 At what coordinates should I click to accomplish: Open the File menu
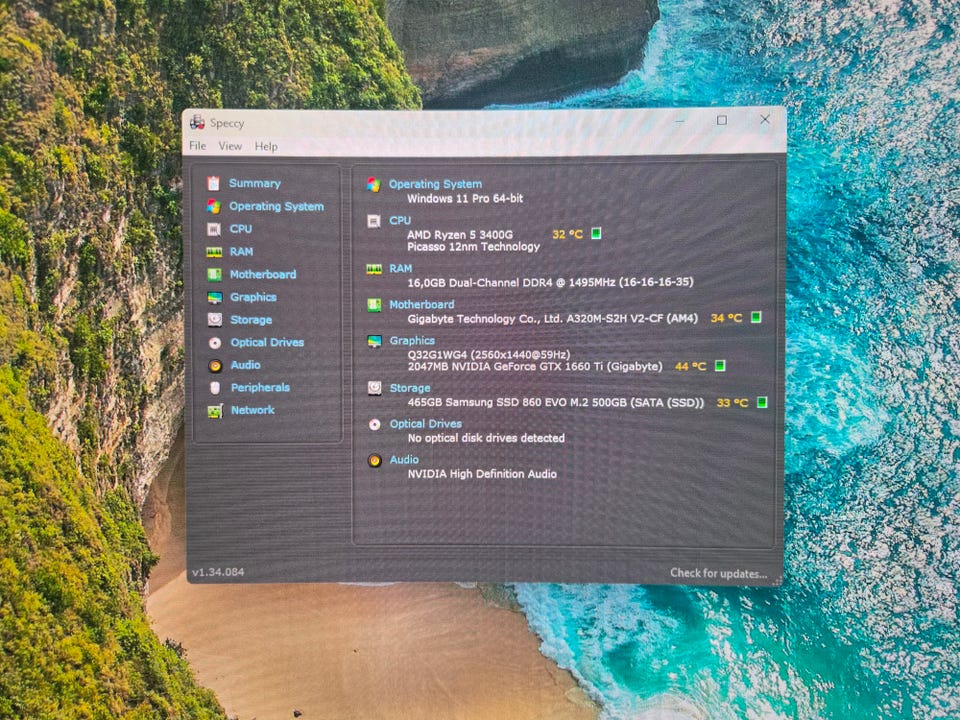tap(197, 146)
